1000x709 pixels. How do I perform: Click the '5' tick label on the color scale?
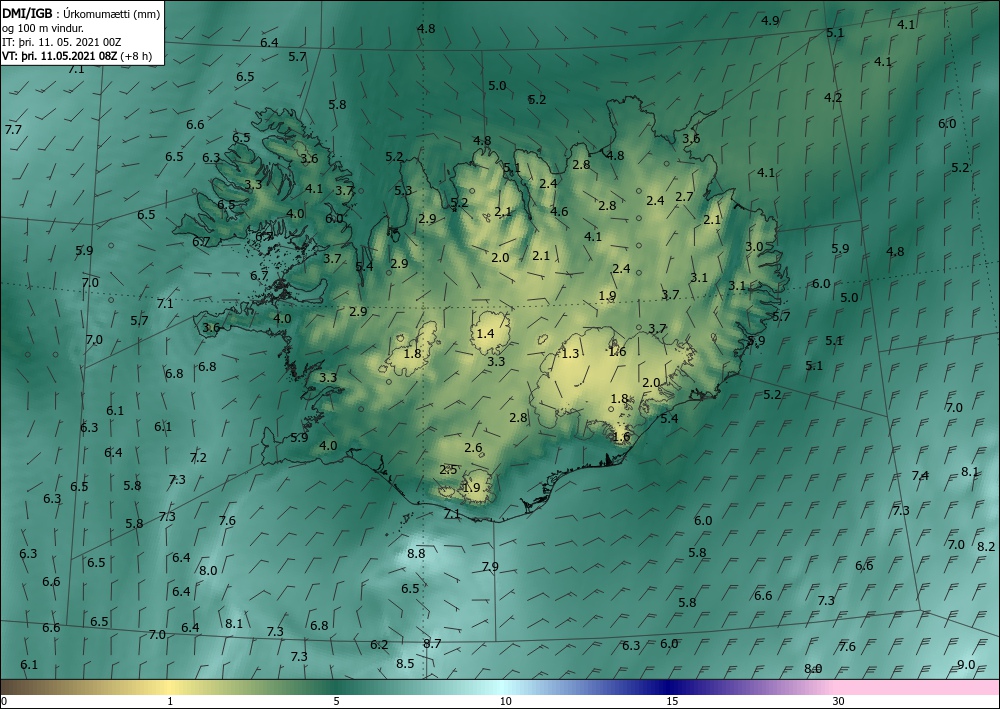click(336, 701)
